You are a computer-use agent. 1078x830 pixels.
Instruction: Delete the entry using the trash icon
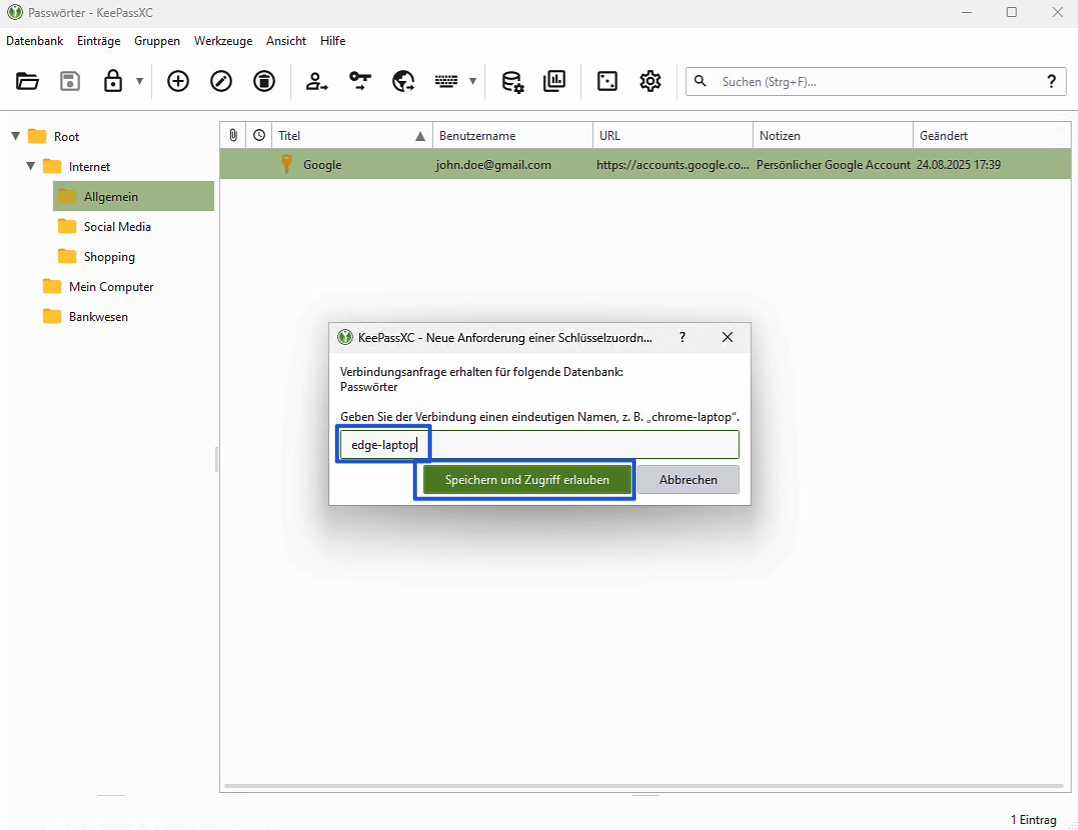click(x=264, y=82)
